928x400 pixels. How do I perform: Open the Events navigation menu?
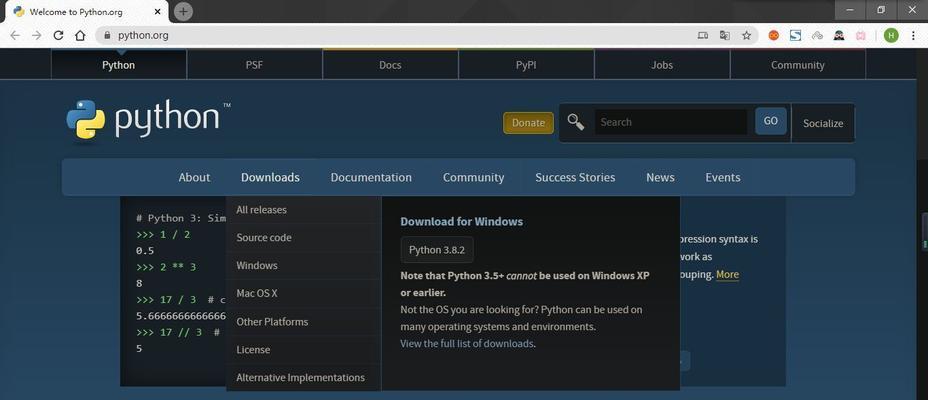click(723, 178)
